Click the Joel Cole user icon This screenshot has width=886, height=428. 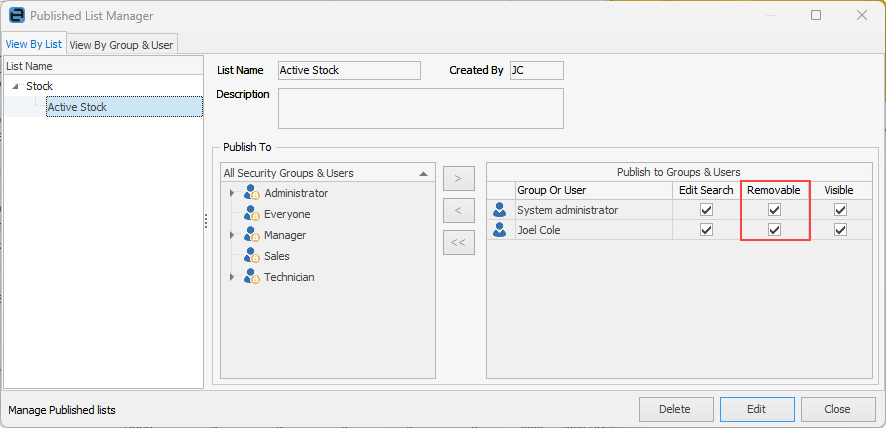click(500, 229)
